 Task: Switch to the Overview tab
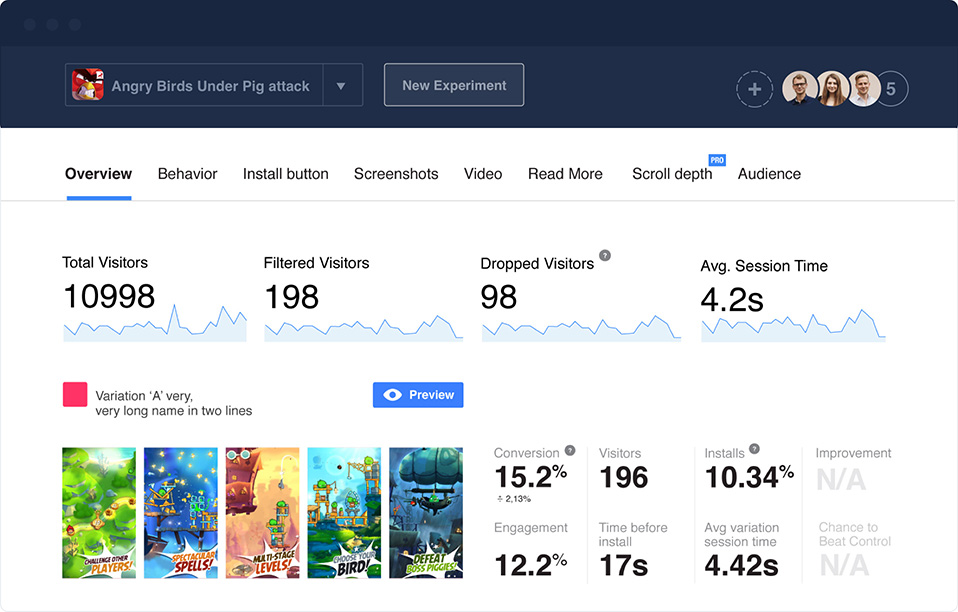(98, 174)
